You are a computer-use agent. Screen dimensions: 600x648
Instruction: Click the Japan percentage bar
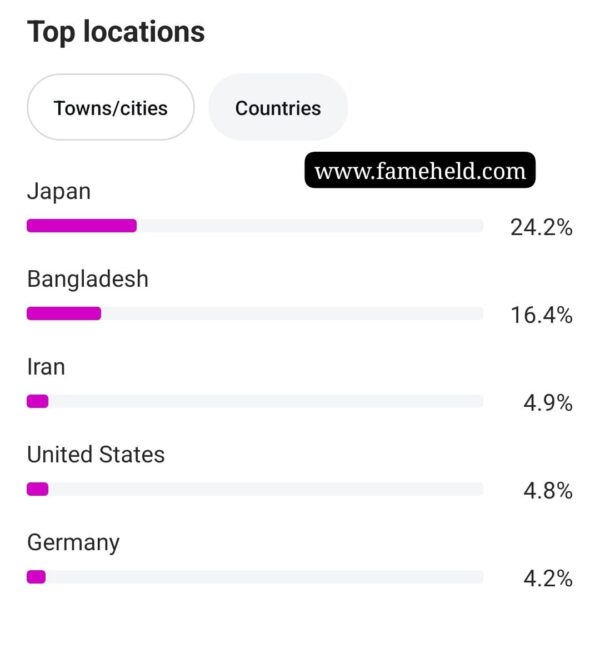click(255, 226)
